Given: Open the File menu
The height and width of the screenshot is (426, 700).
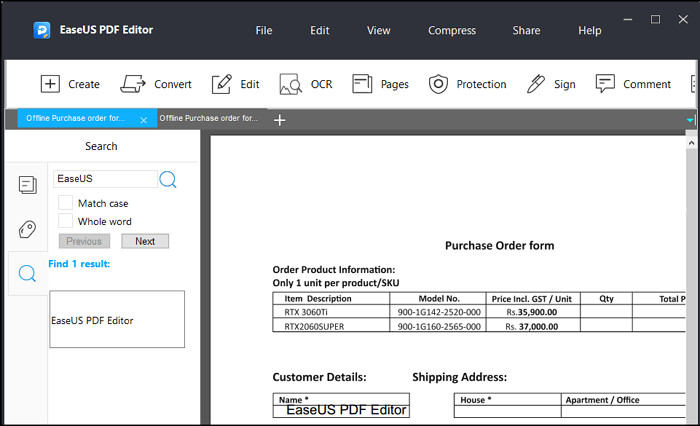Looking at the screenshot, I should (264, 30).
